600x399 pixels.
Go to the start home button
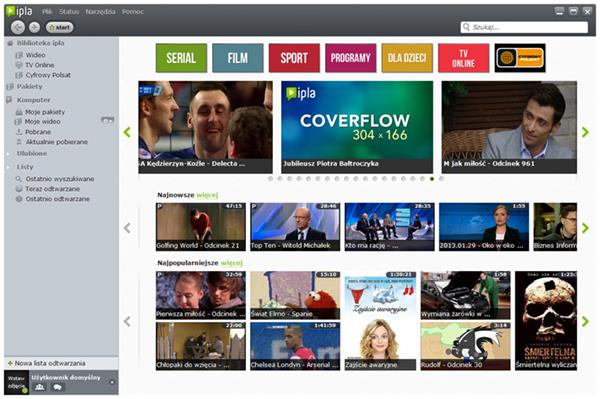pos(60,27)
